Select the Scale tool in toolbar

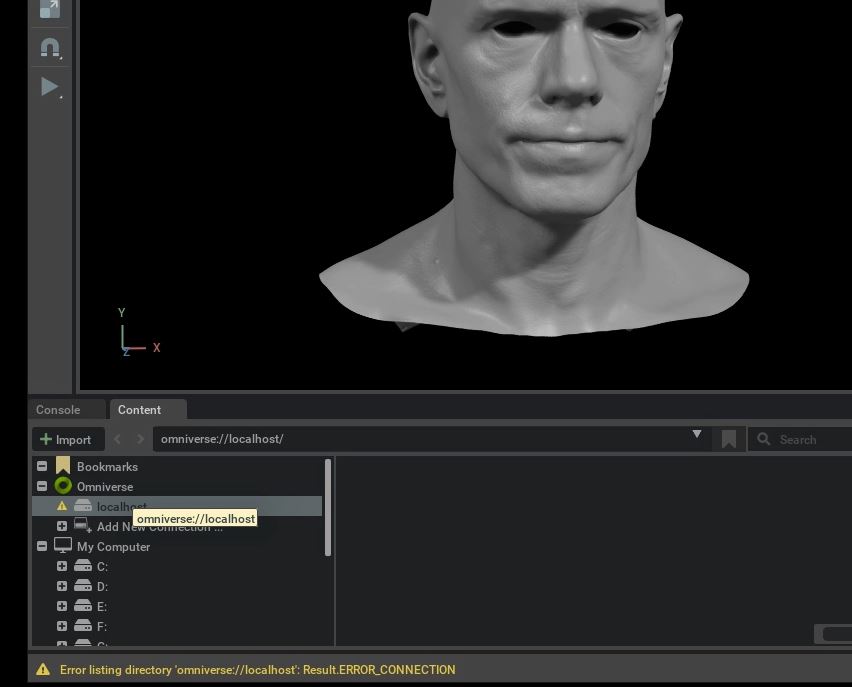coord(49,9)
